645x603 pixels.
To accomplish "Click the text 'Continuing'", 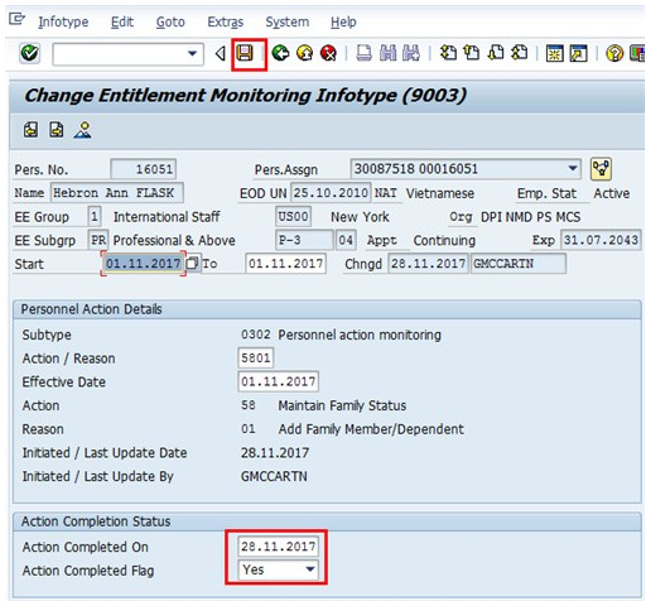I will 444,240.
